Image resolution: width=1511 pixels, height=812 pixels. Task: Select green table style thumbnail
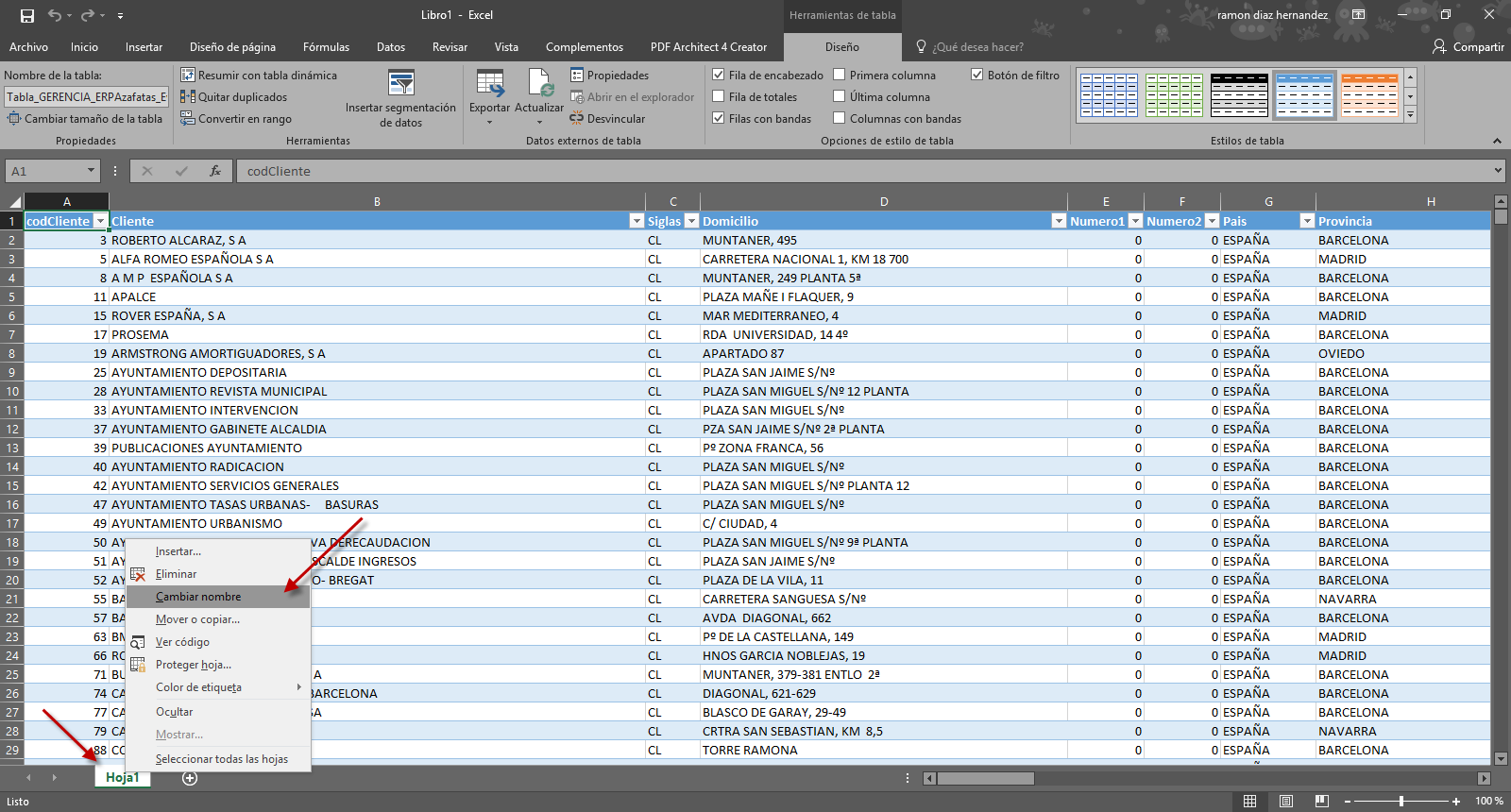(1174, 94)
